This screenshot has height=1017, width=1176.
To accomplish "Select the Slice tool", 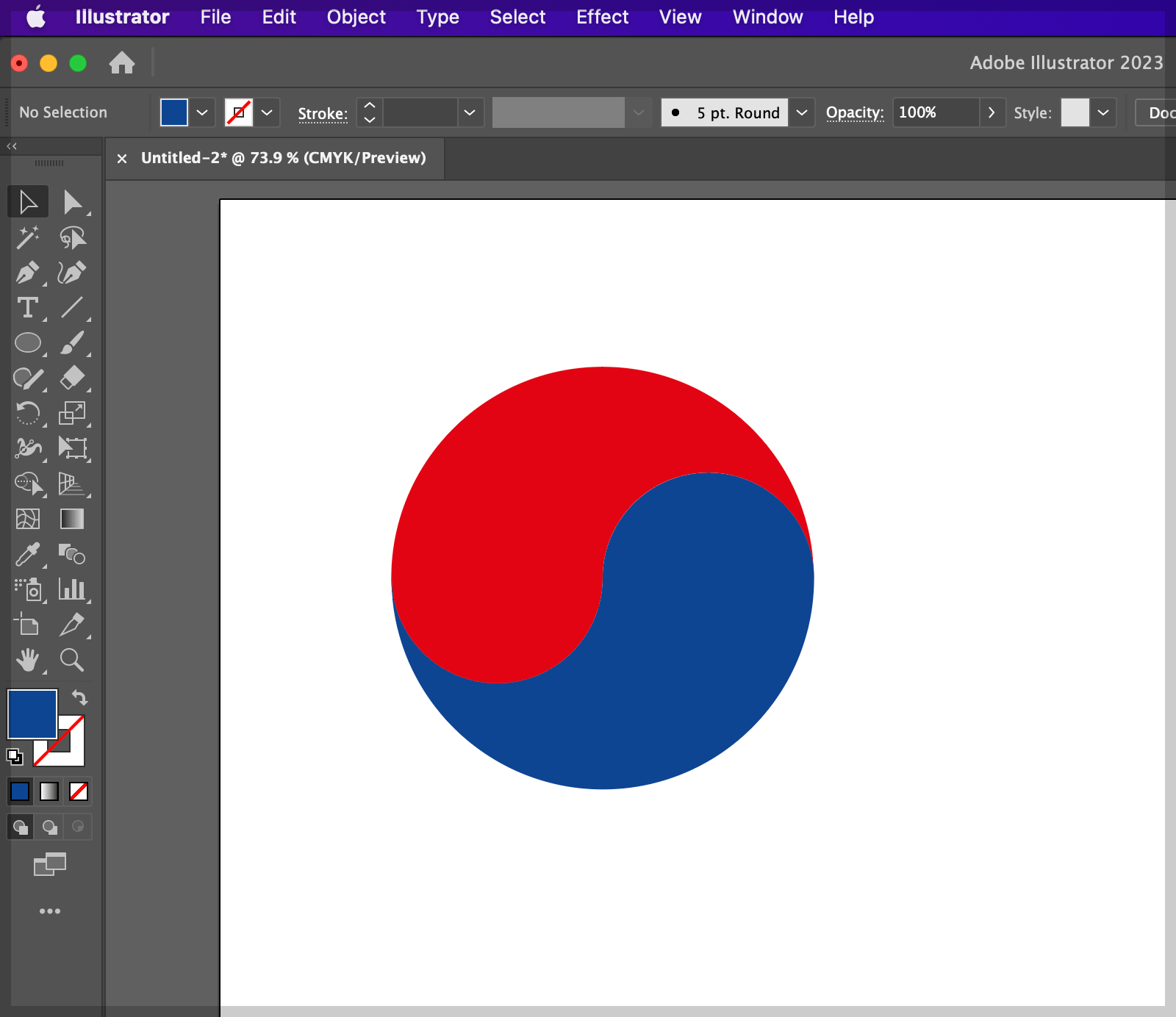I will point(72,625).
